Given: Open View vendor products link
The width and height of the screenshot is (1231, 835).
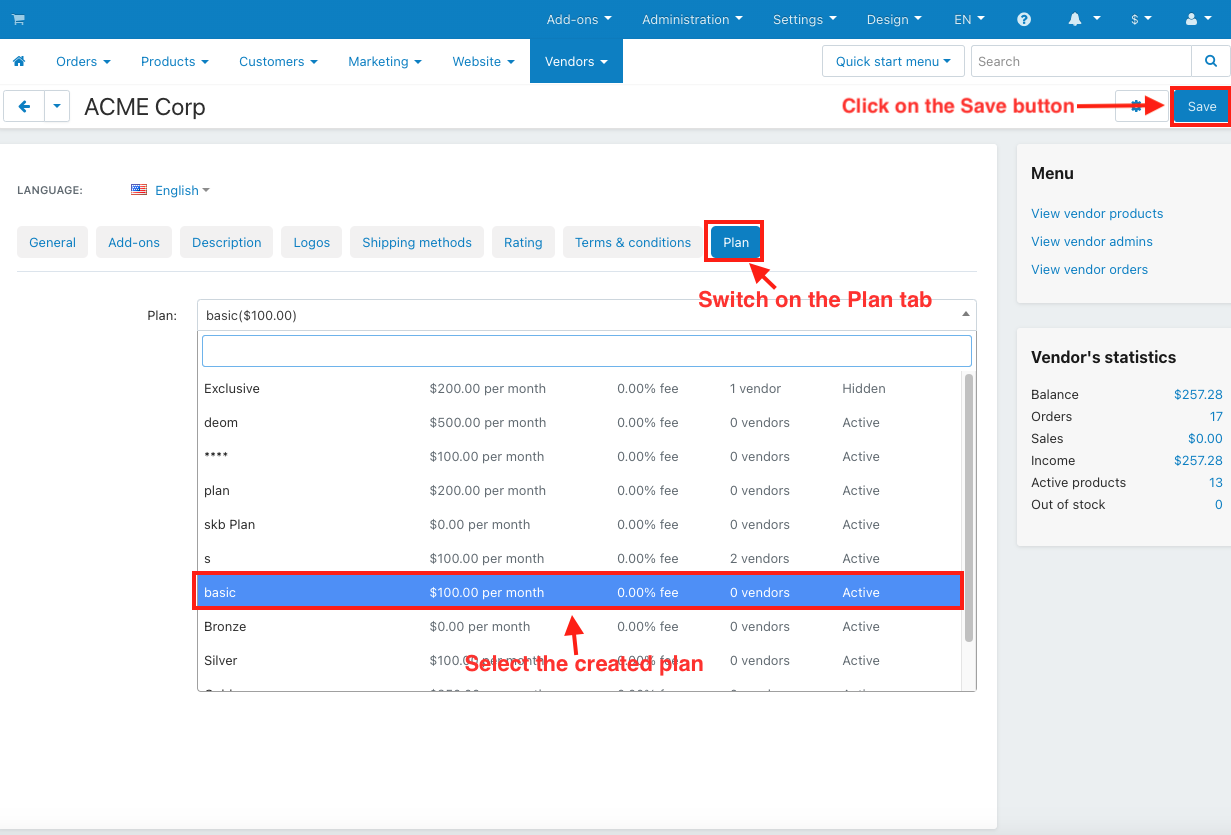Looking at the screenshot, I should coord(1096,214).
